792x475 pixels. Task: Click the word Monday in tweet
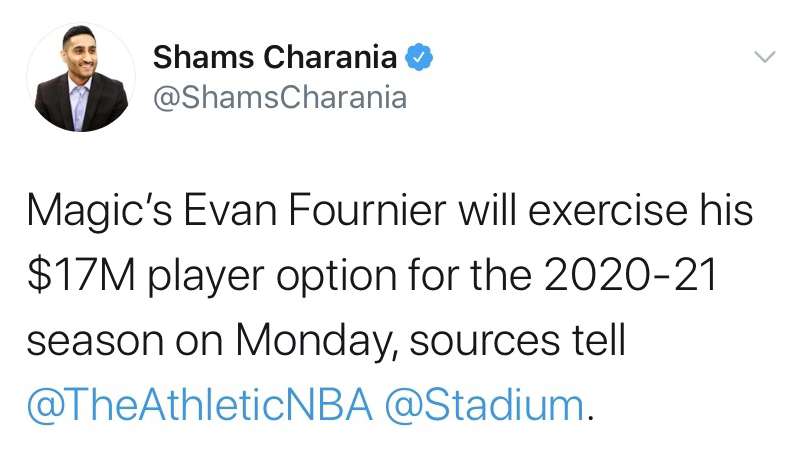313,341
